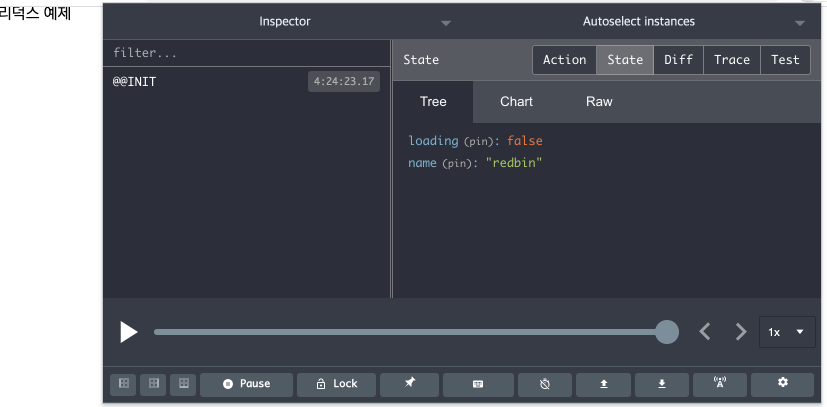This screenshot has height=407, width=827.
Task: Focus the filter... input field
Action: (x=247, y=53)
